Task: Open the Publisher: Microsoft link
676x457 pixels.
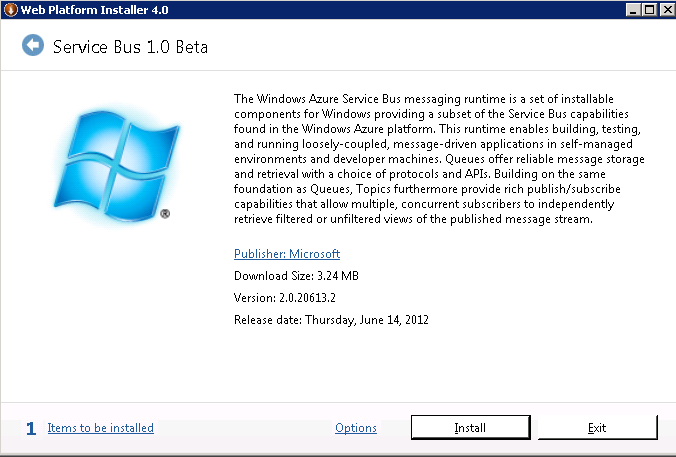Action: (x=287, y=254)
